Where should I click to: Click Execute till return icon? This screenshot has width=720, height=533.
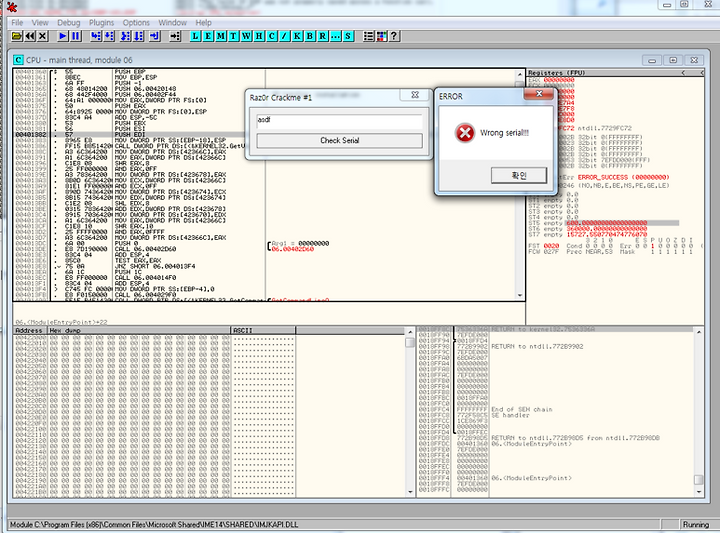point(155,36)
